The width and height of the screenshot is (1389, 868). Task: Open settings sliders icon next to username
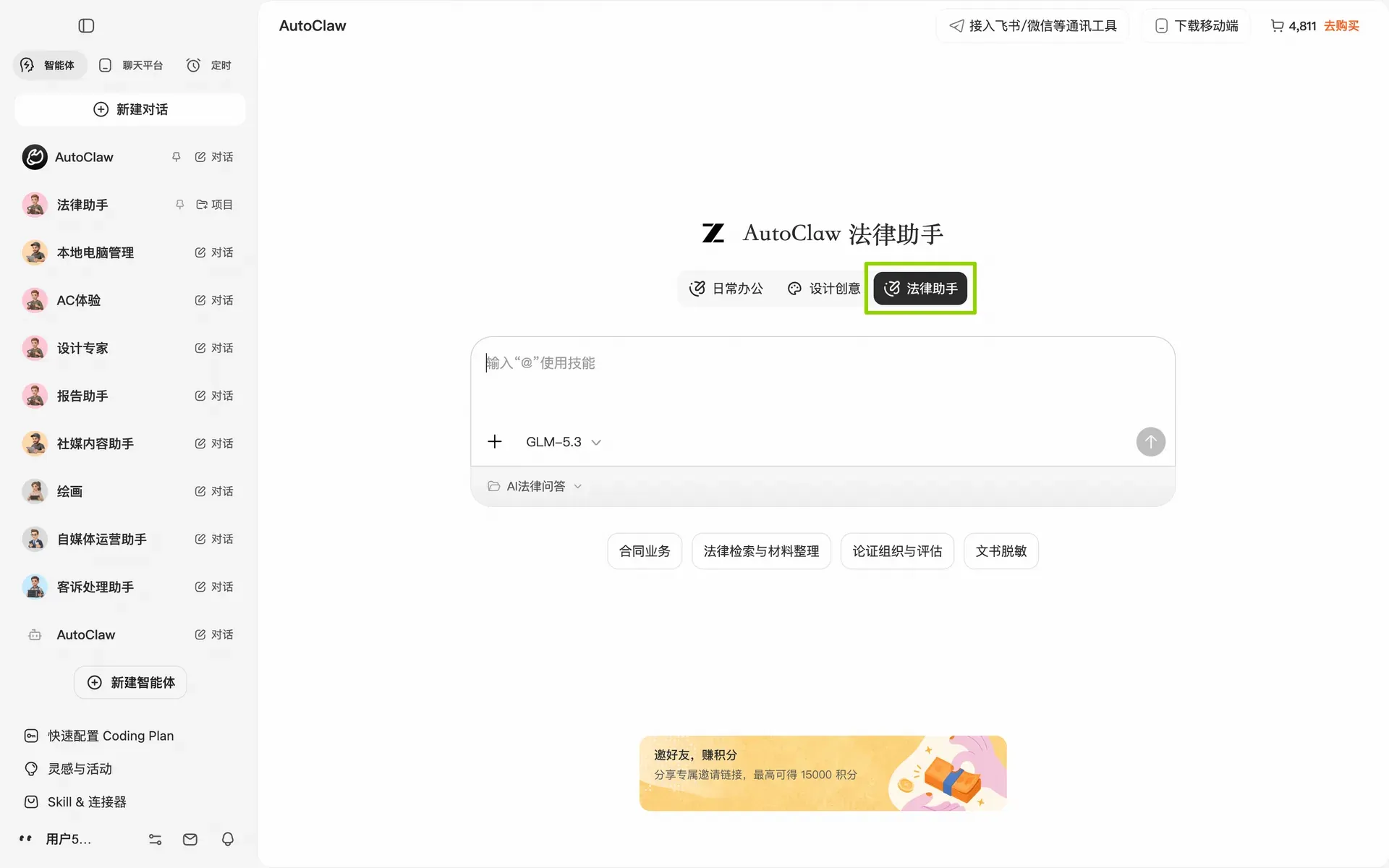point(155,839)
